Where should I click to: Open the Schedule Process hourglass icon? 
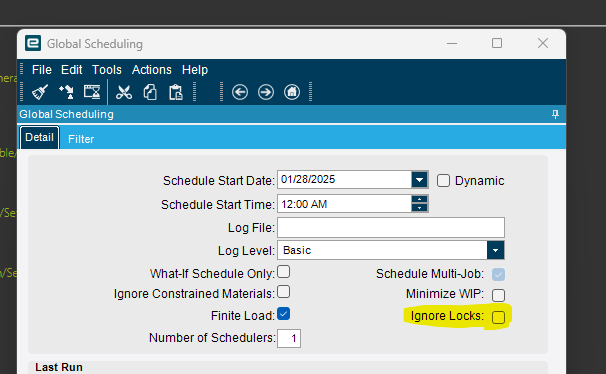pyautogui.click(x=92, y=92)
